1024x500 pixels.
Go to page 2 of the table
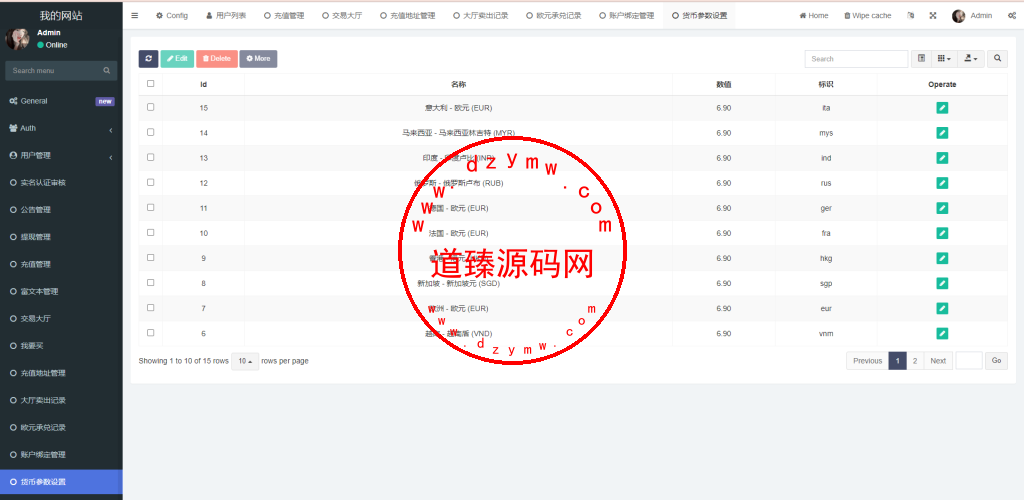[915, 361]
